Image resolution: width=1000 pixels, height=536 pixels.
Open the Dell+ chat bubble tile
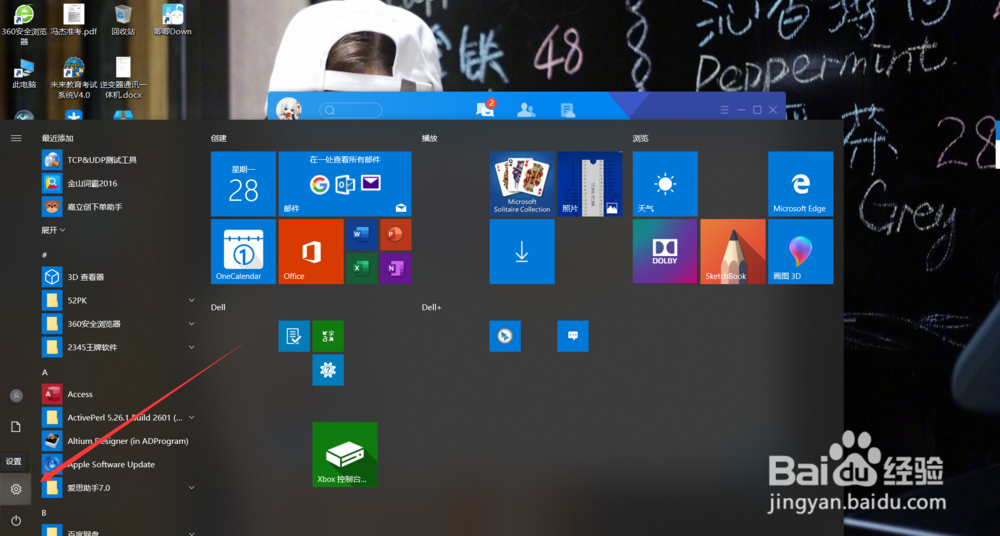[x=573, y=336]
